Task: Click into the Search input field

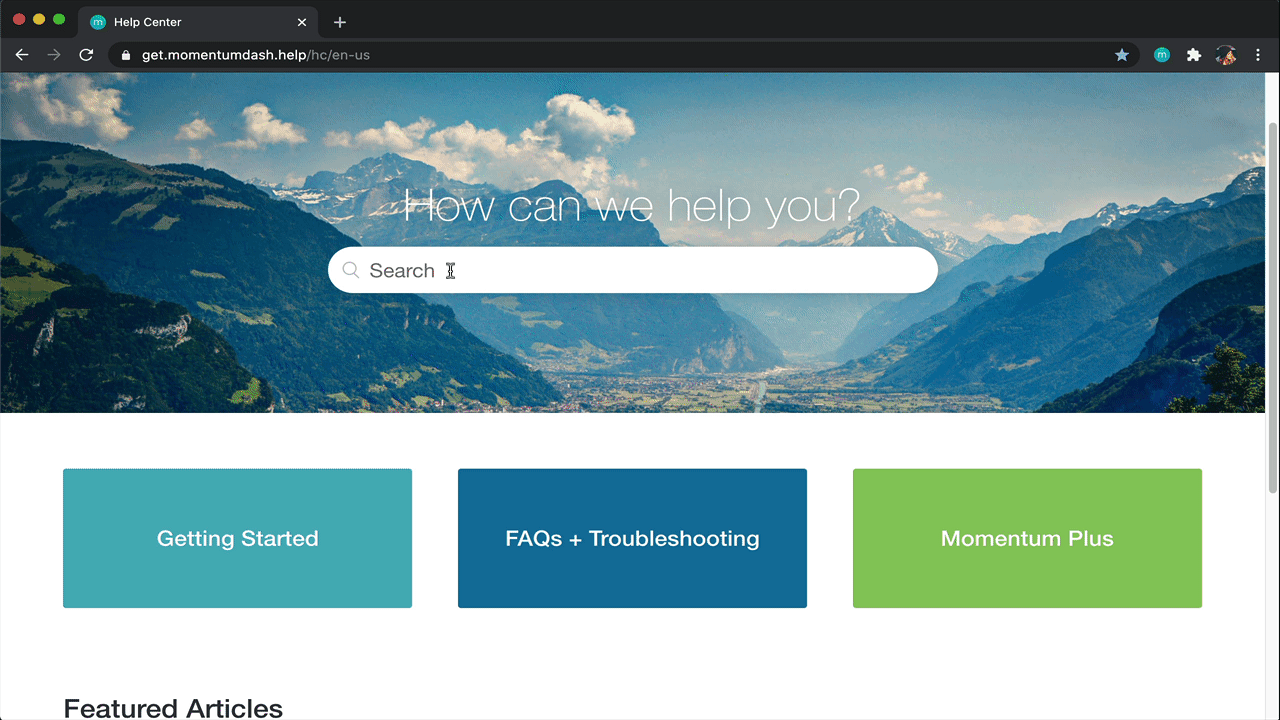Action: [633, 270]
